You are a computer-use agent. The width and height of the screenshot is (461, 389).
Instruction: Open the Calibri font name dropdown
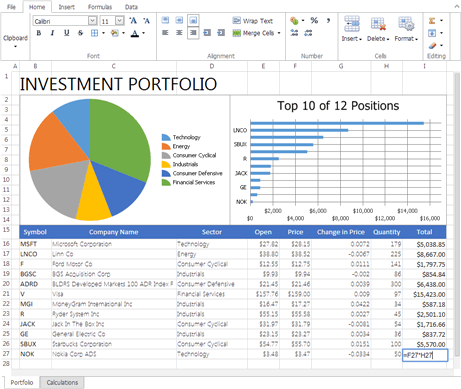[93, 21]
